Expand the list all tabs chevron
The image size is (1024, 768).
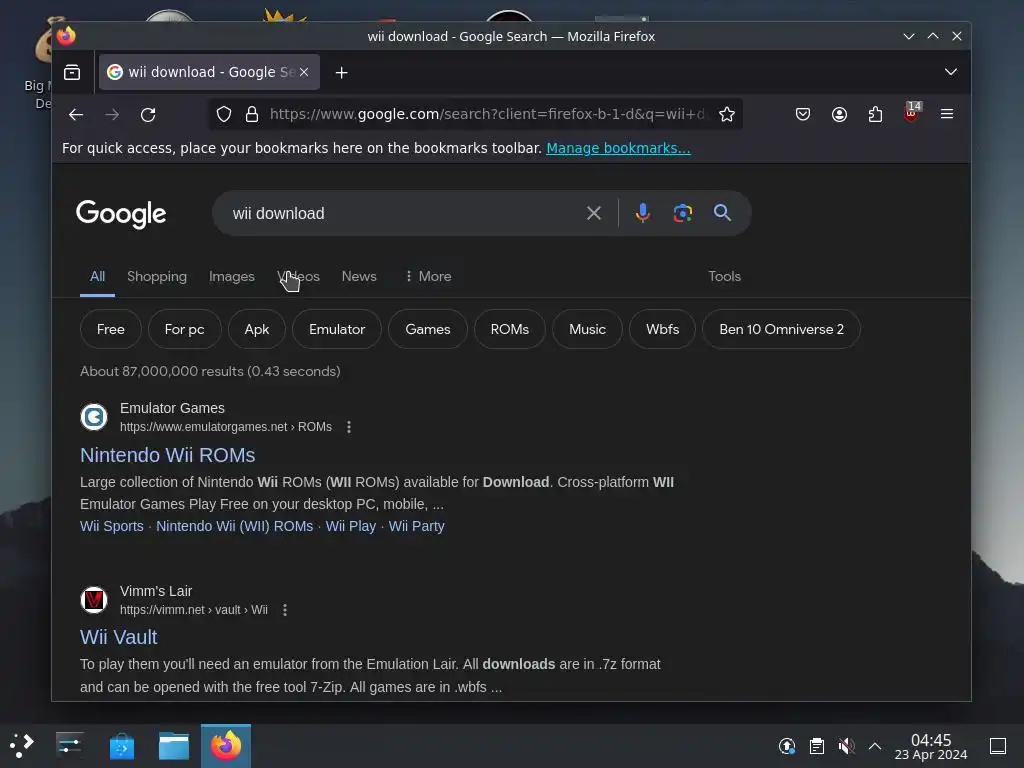(951, 72)
